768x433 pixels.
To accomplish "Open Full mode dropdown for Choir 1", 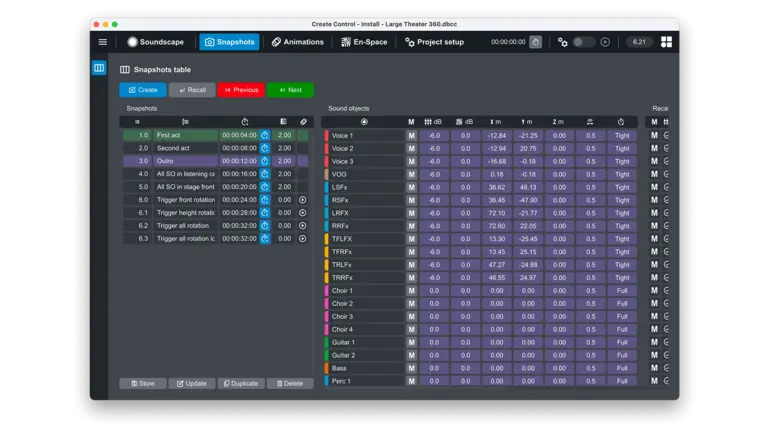I will [622, 291].
